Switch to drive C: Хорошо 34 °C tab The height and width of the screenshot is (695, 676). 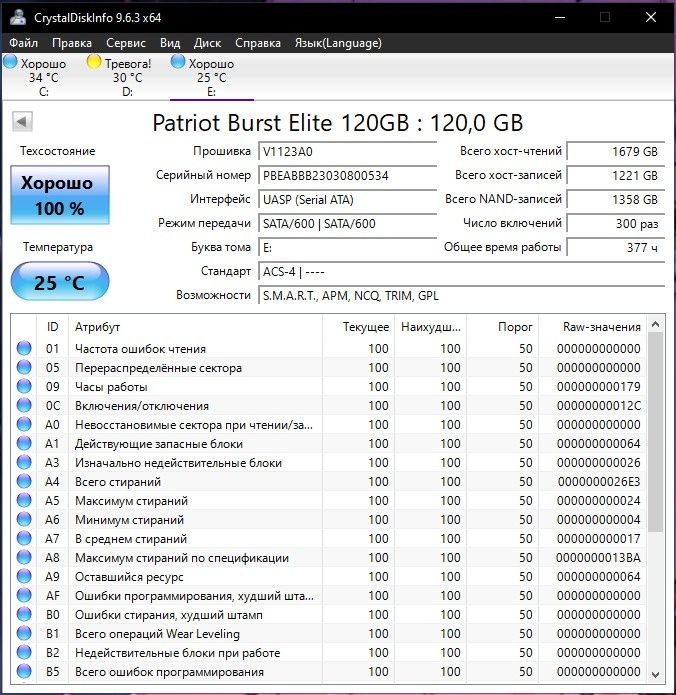coord(43,77)
